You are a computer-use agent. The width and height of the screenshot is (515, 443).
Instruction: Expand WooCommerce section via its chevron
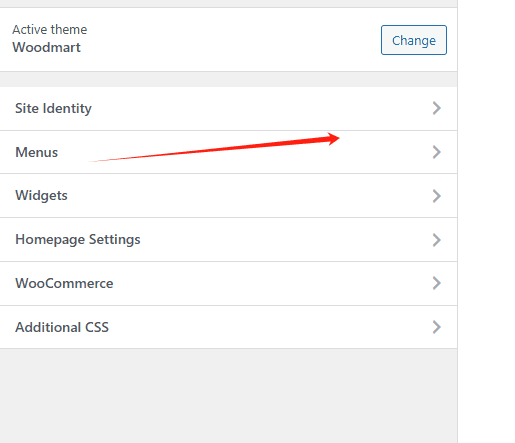click(x=437, y=283)
